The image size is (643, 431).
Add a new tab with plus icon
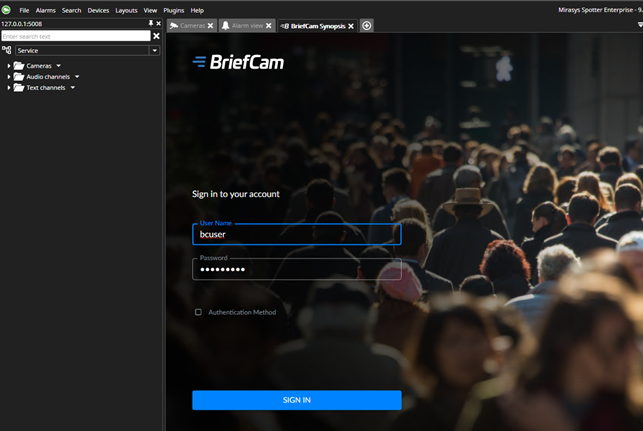(367, 25)
